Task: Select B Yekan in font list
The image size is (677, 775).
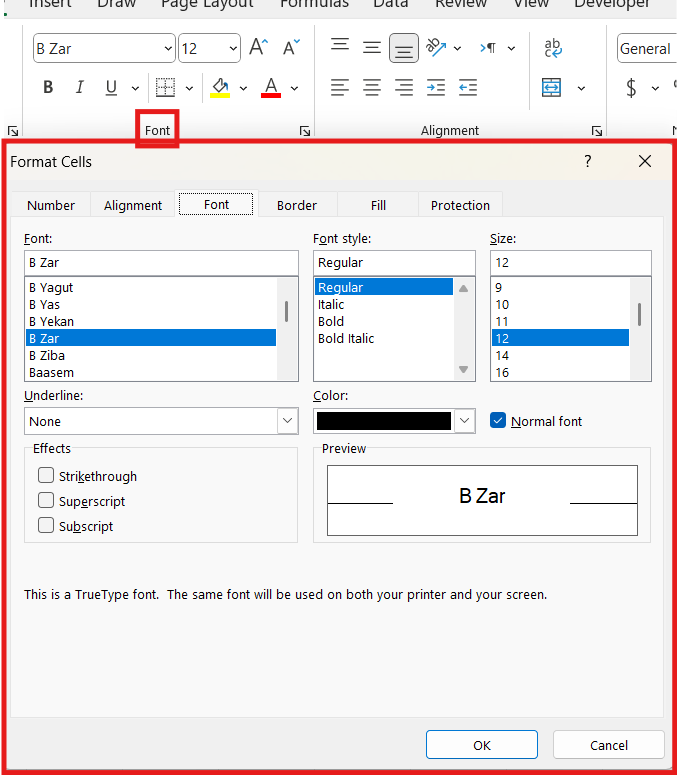Action: pyautogui.click(x=151, y=321)
